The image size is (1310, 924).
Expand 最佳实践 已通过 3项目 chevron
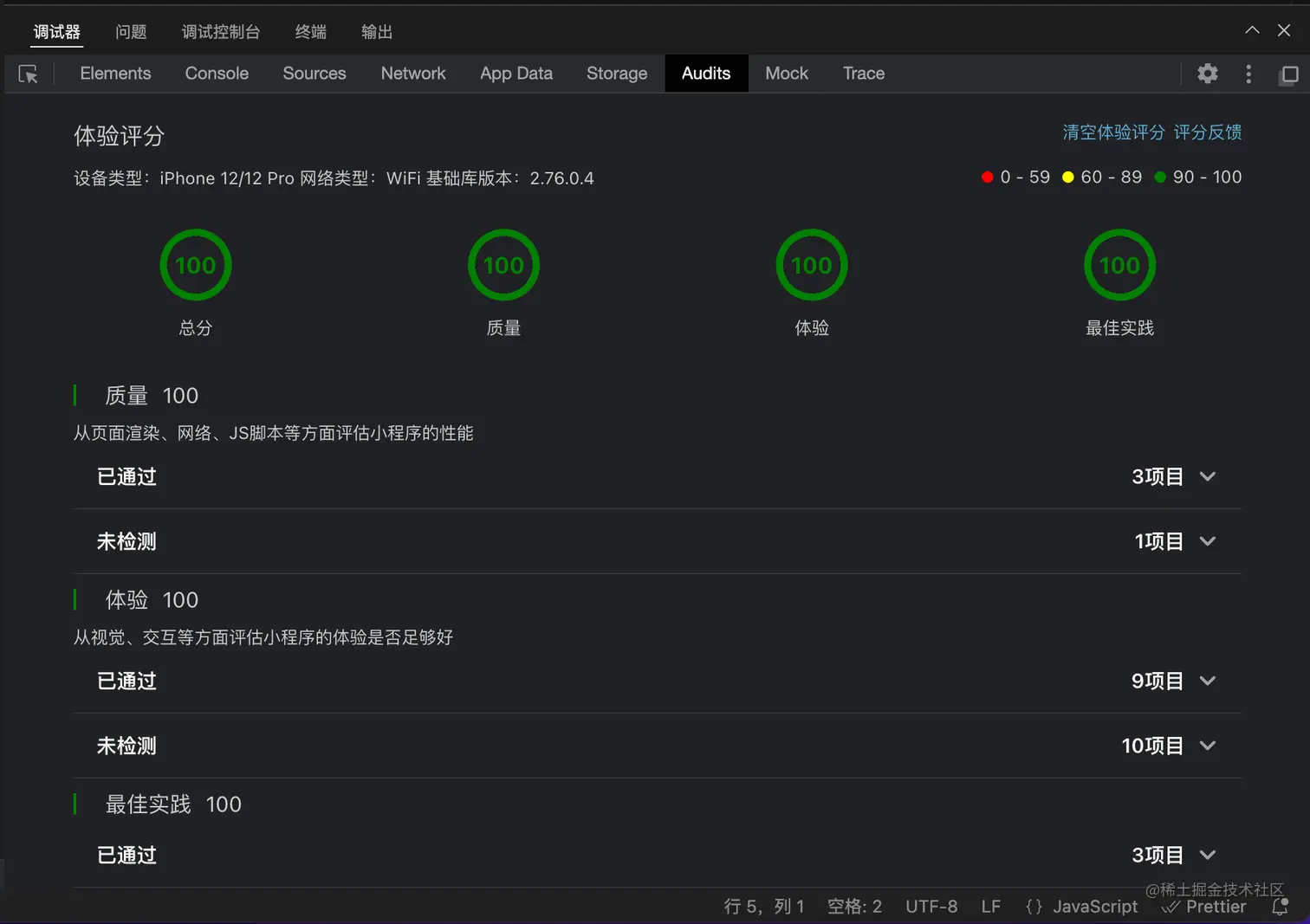(x=1208, y=856)
